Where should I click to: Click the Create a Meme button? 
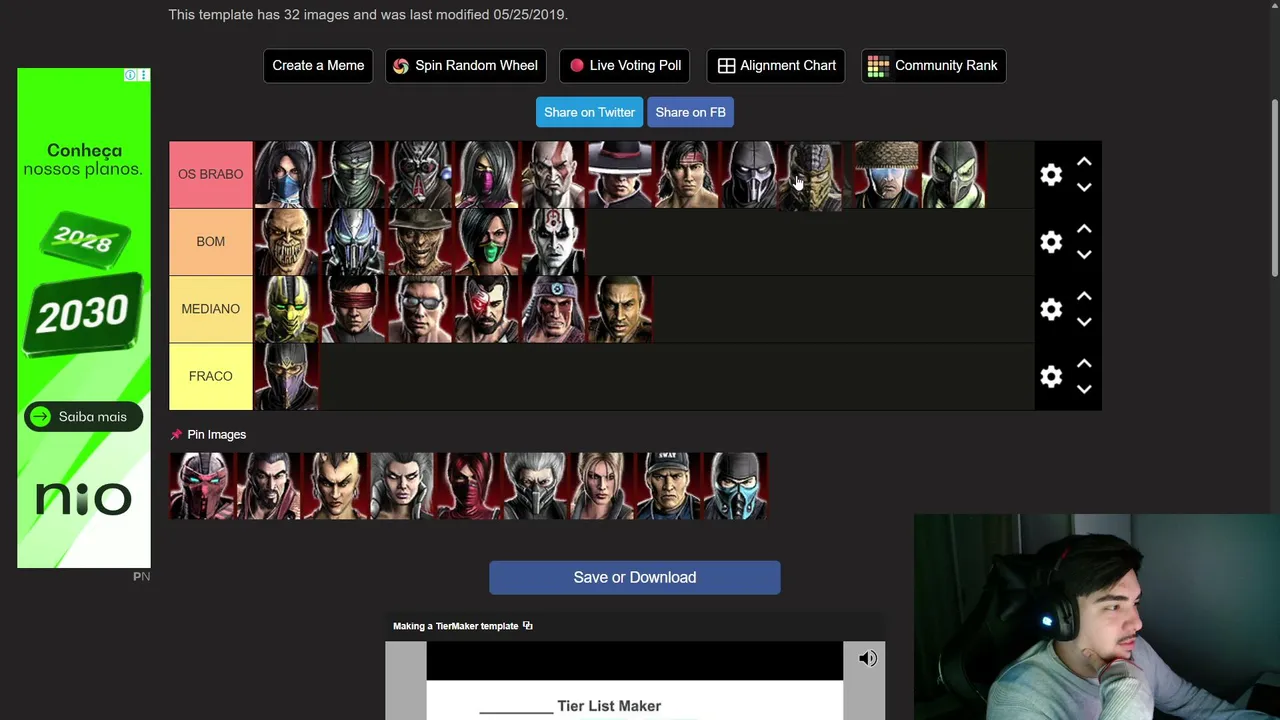pyautogui.click(x=318, y=66)
